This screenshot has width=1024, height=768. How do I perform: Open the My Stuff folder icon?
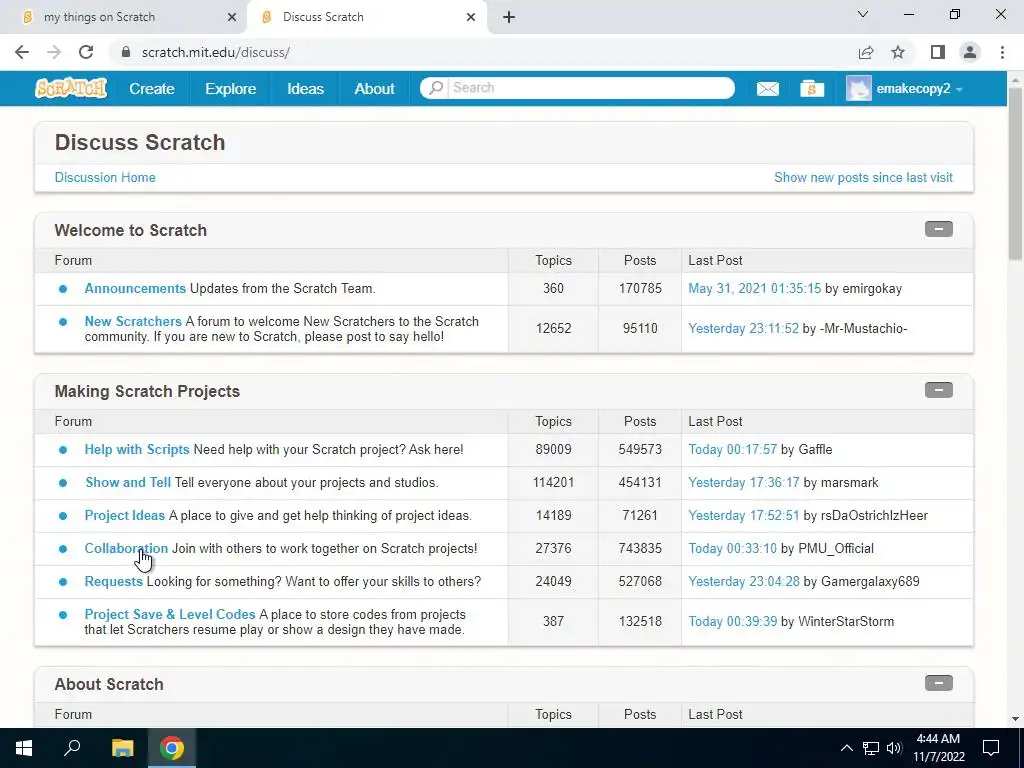[812, 89]
